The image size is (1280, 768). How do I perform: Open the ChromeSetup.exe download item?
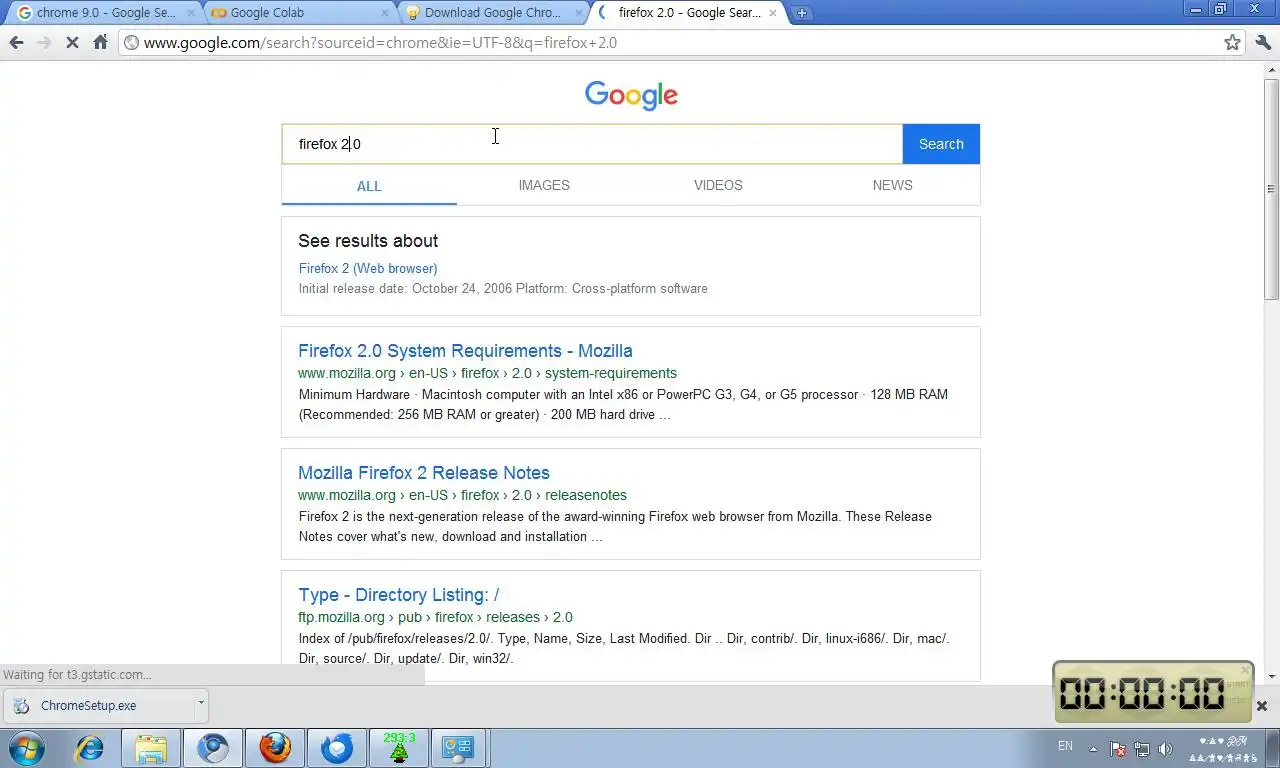point(98,705)
